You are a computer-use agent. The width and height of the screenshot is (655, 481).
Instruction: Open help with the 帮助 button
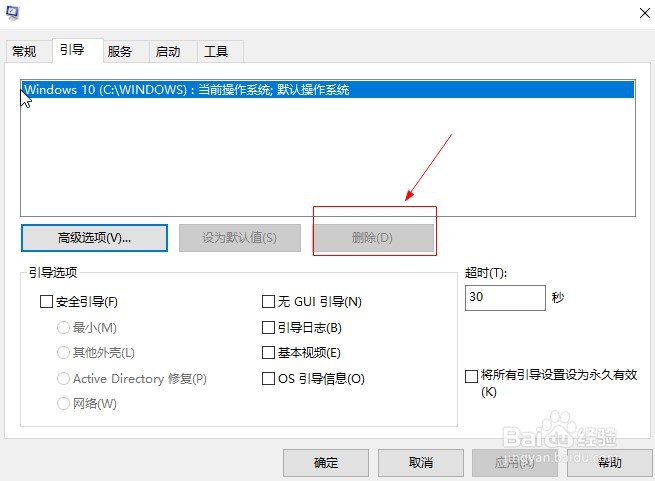609,463
